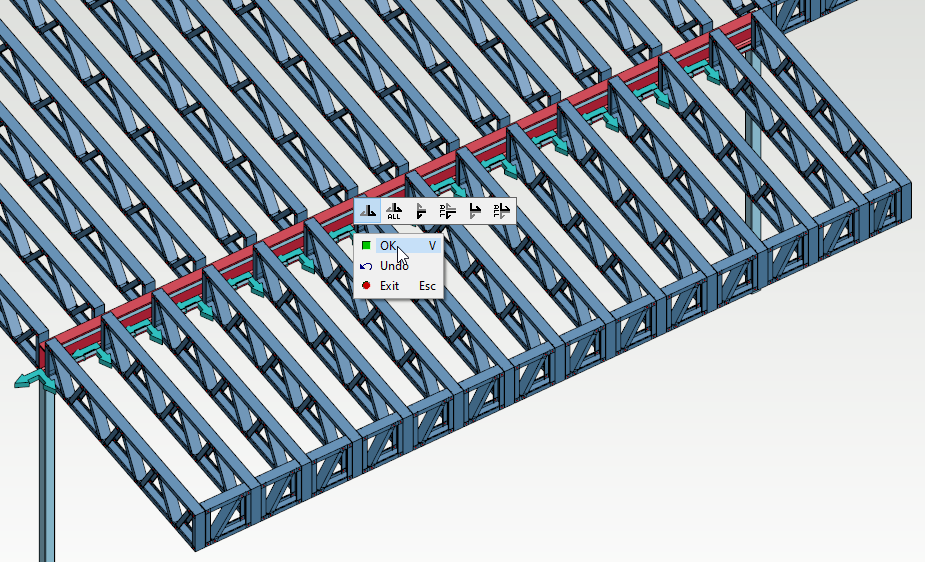Click the fourth toolbar icon with sideways ALL text
Screen dimensions: 925x562
[x=448, y=211]
